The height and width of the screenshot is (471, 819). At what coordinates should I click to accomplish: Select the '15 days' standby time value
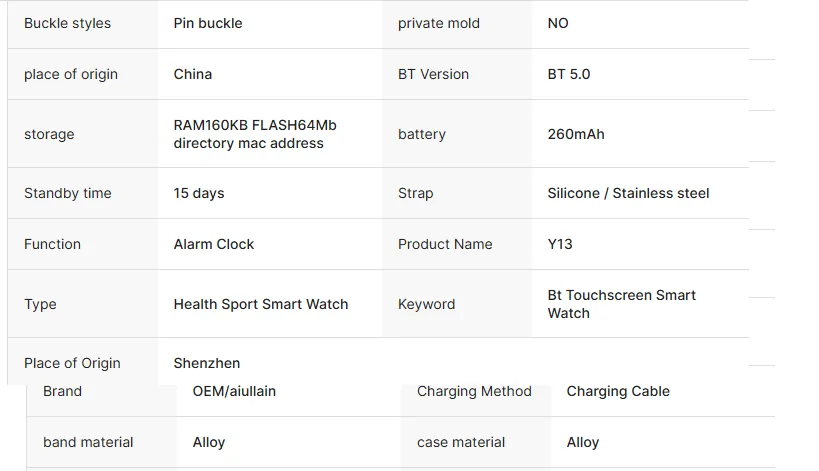coord(199,193)
